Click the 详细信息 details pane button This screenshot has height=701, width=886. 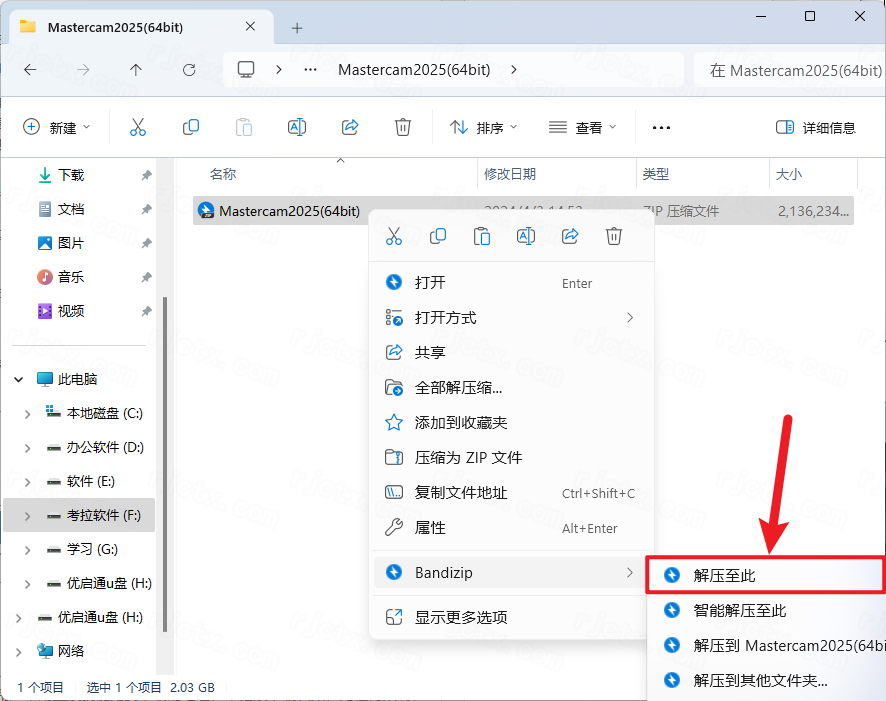tap(815, 128)
